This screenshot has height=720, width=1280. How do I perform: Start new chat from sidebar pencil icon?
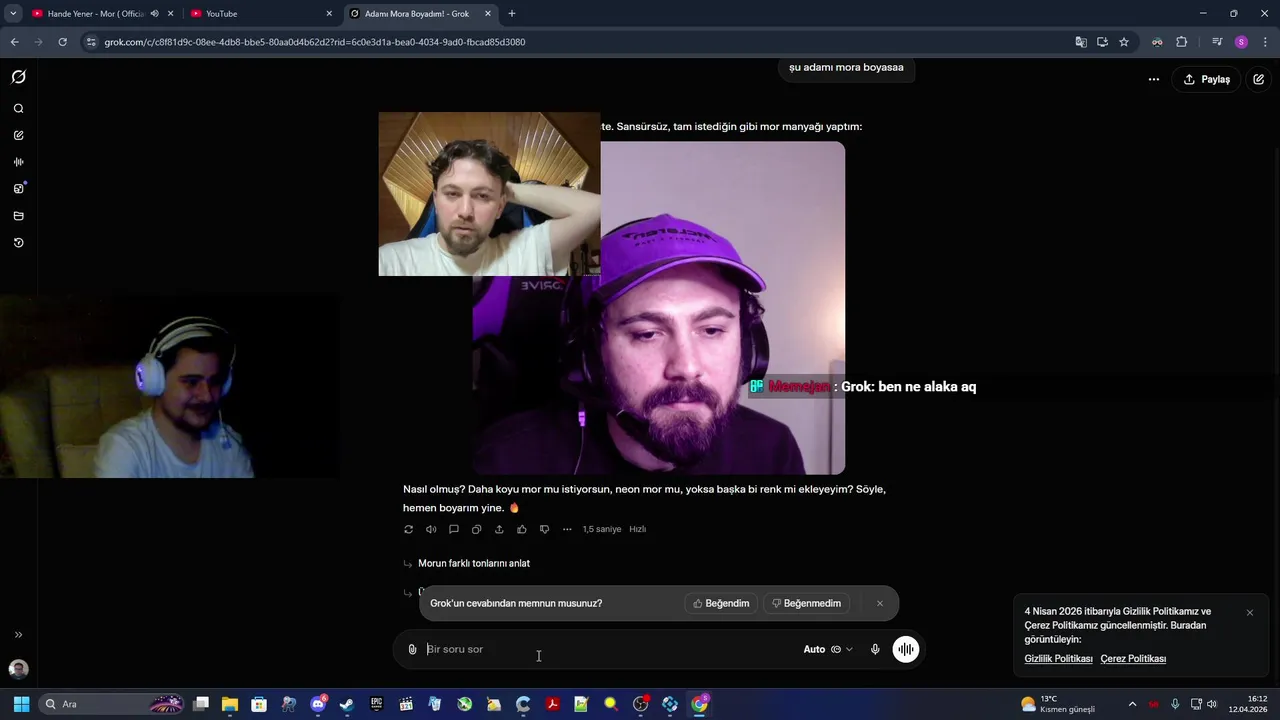18,135
